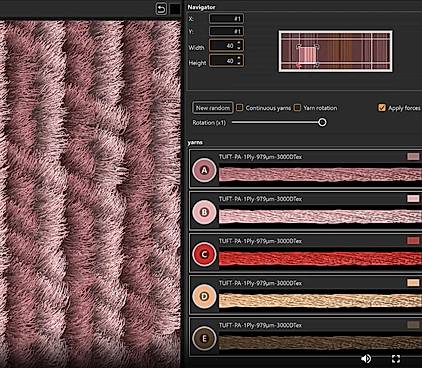Click the yarn B pink strand preview

320,216
